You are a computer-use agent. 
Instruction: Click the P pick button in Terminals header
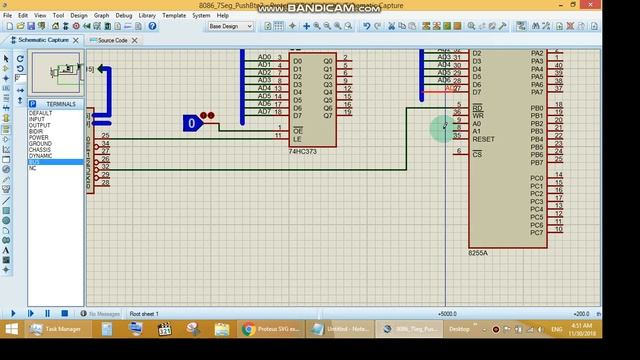[x=33, y=104]
